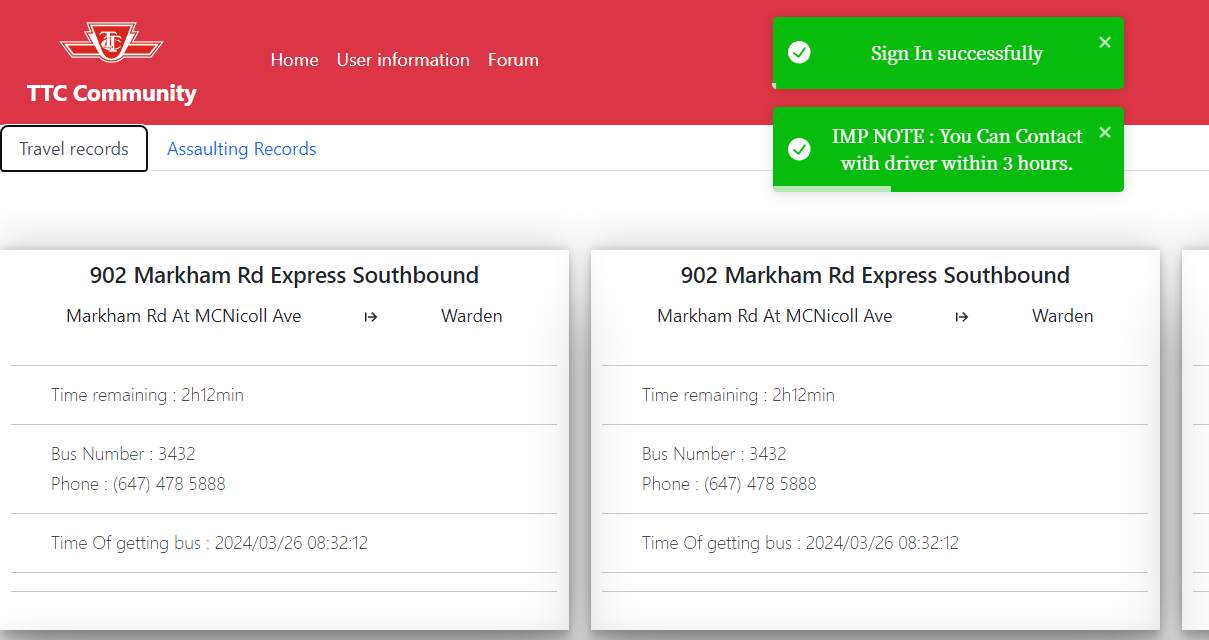This screenshot has width=1209, height=640.
Task: Click the driver phone number in right card
Action: coord(760,484)
